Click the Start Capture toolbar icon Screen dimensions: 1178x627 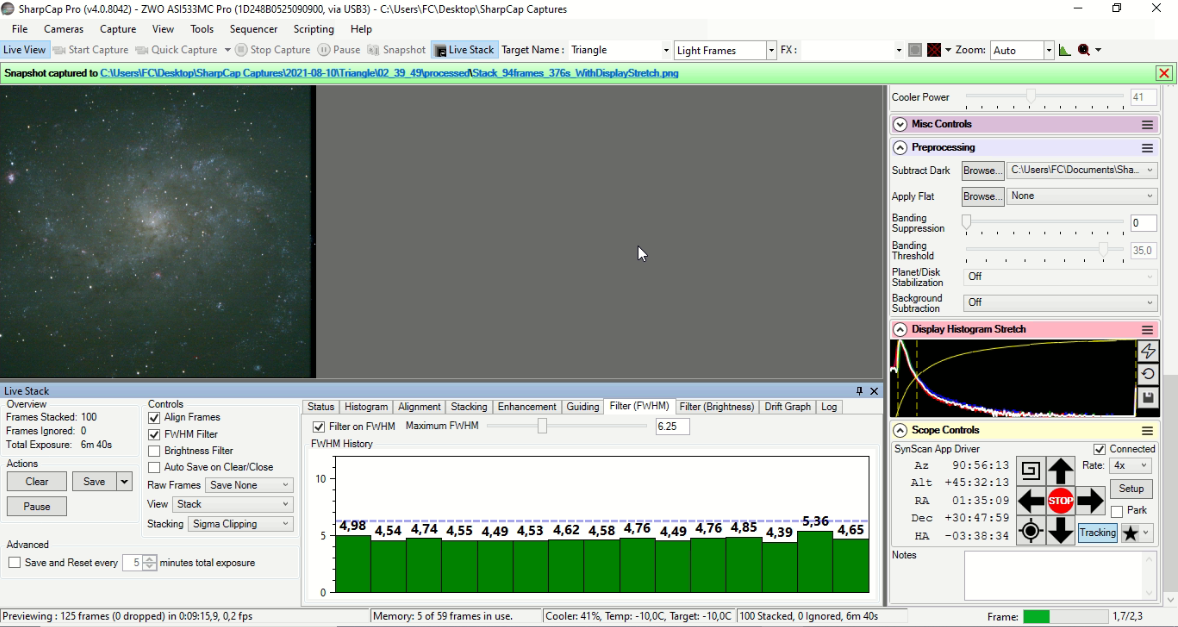pyautogui.click(x=59, y=50)
